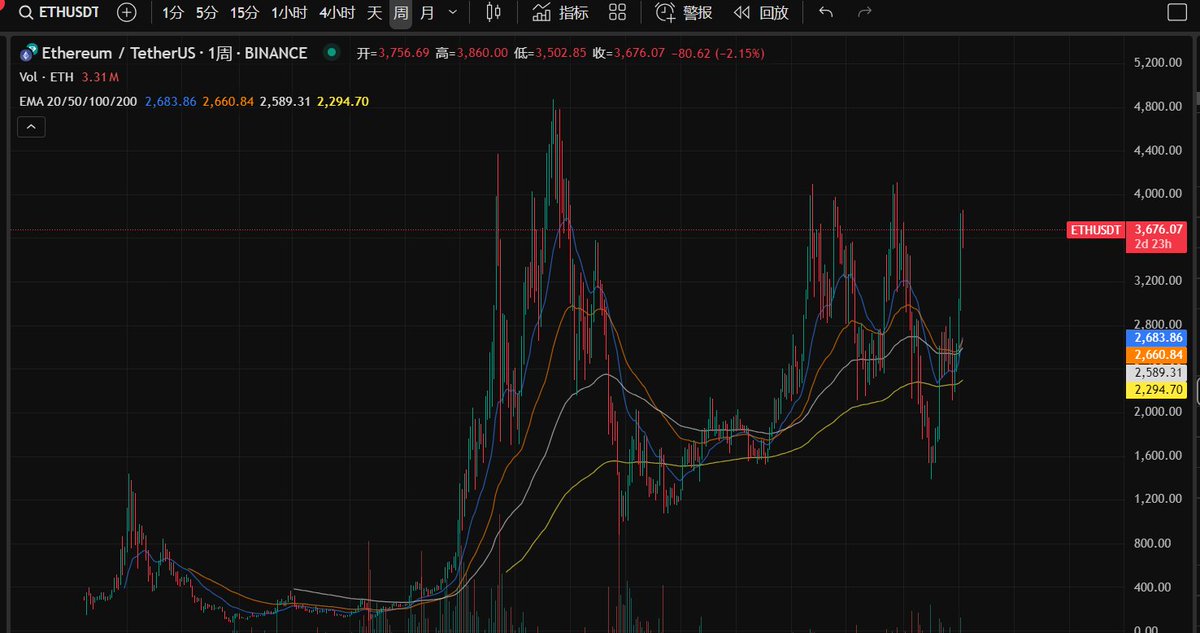
Task: Click the 4,000.00 price scale label
Action: pyautogui.click(x=1159, y=194)
